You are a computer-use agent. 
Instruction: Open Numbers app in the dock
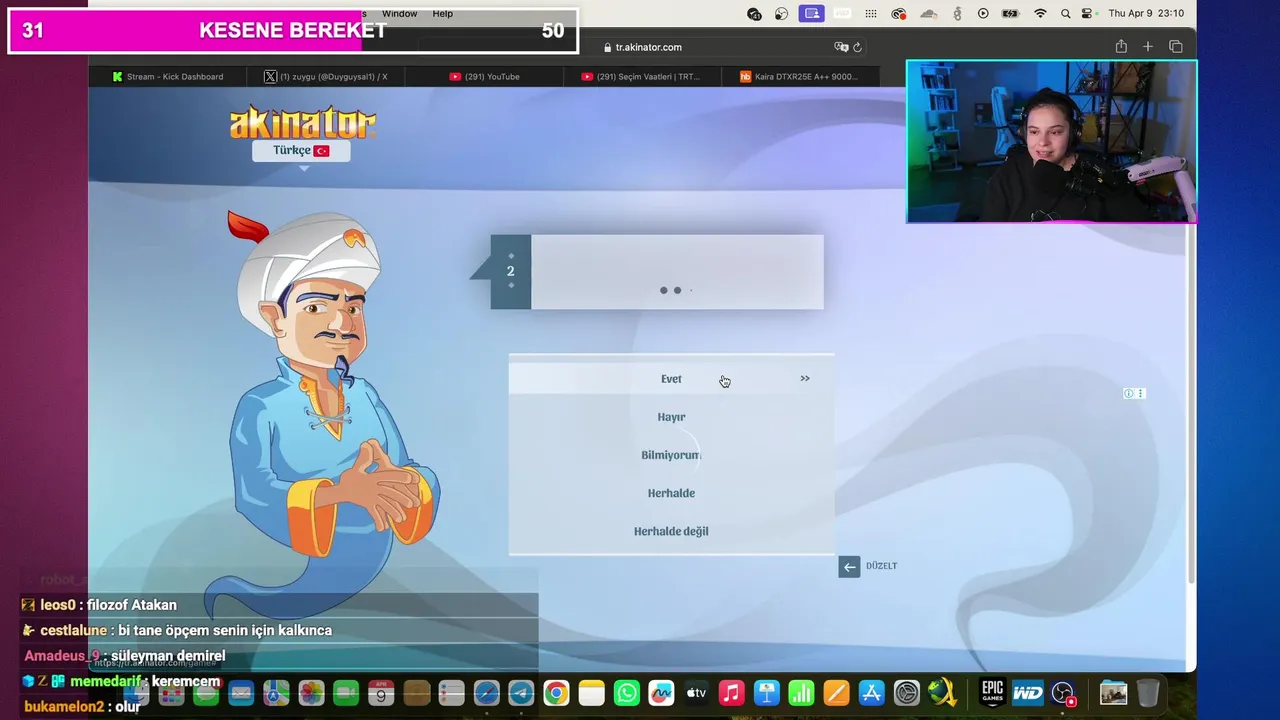click(801, 692)
